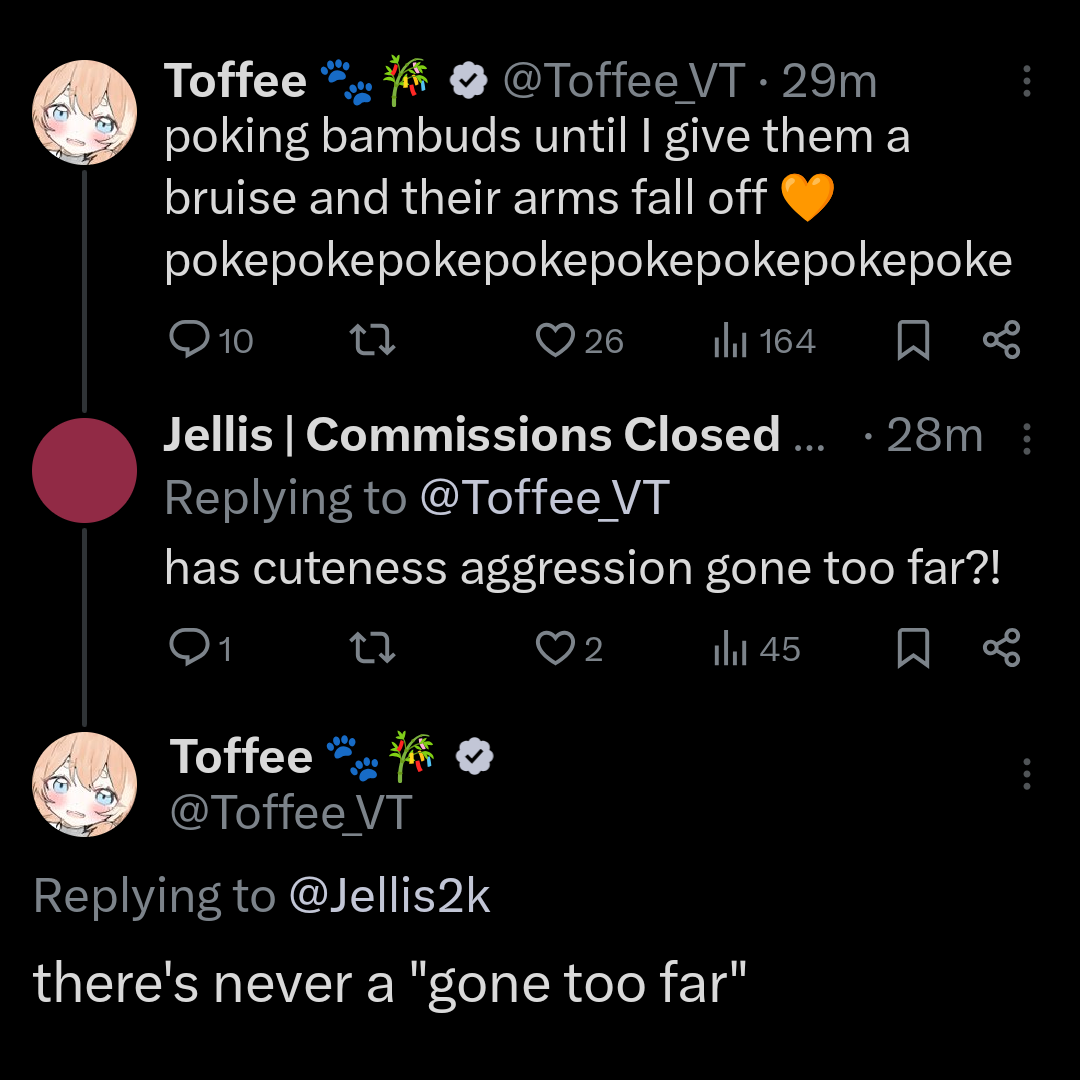The image size is (1080, 1080).
Task: Retweet Toffee's poking bambuds tweet
Action: (376, 341)
